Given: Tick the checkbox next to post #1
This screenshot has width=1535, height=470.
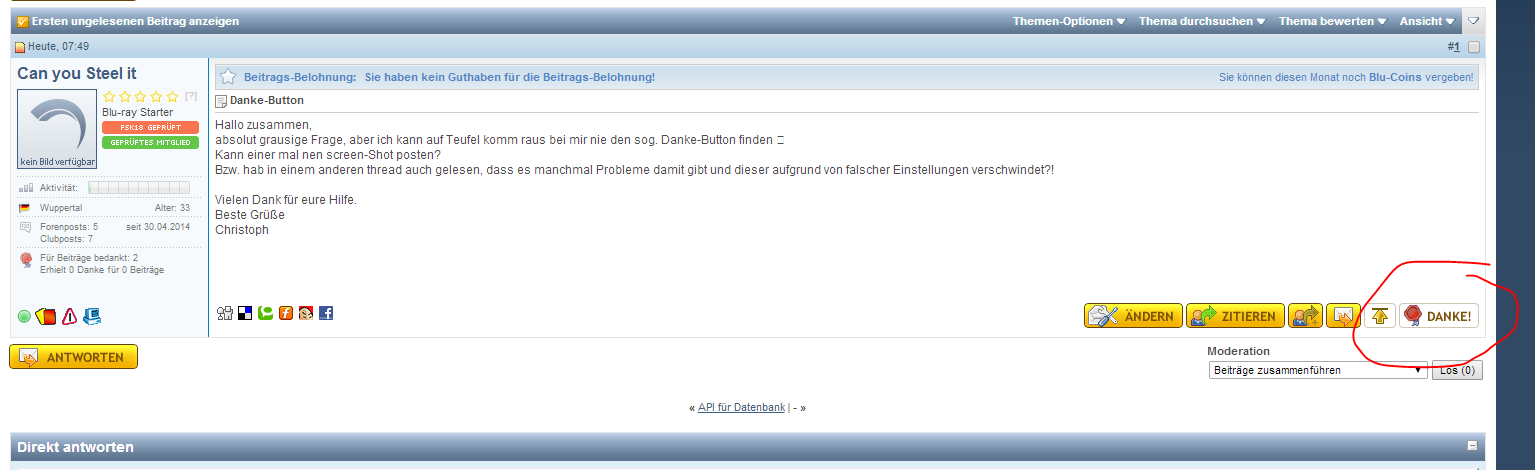Looking at the screenshot, I should (x=1474, y=47).
